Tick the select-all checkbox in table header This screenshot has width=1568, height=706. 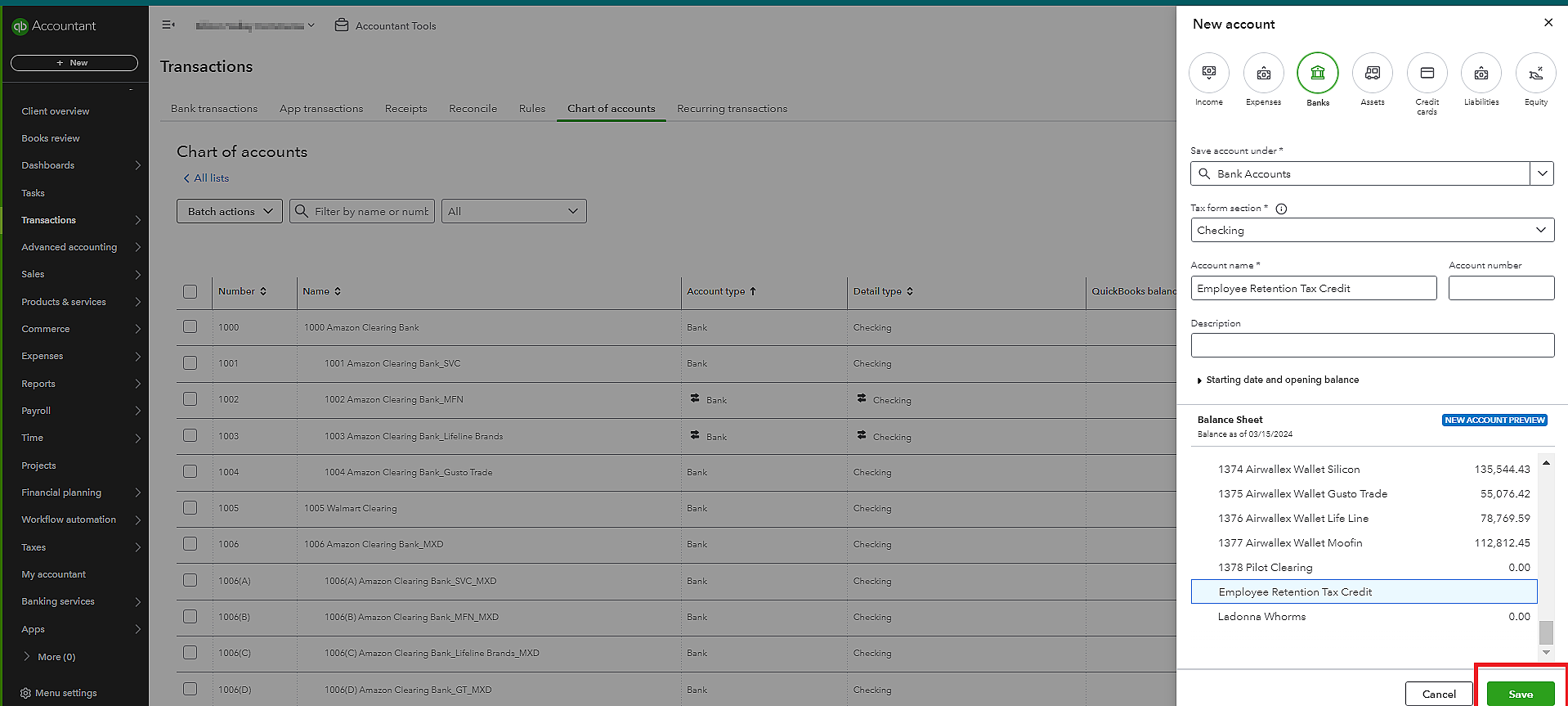190,291
